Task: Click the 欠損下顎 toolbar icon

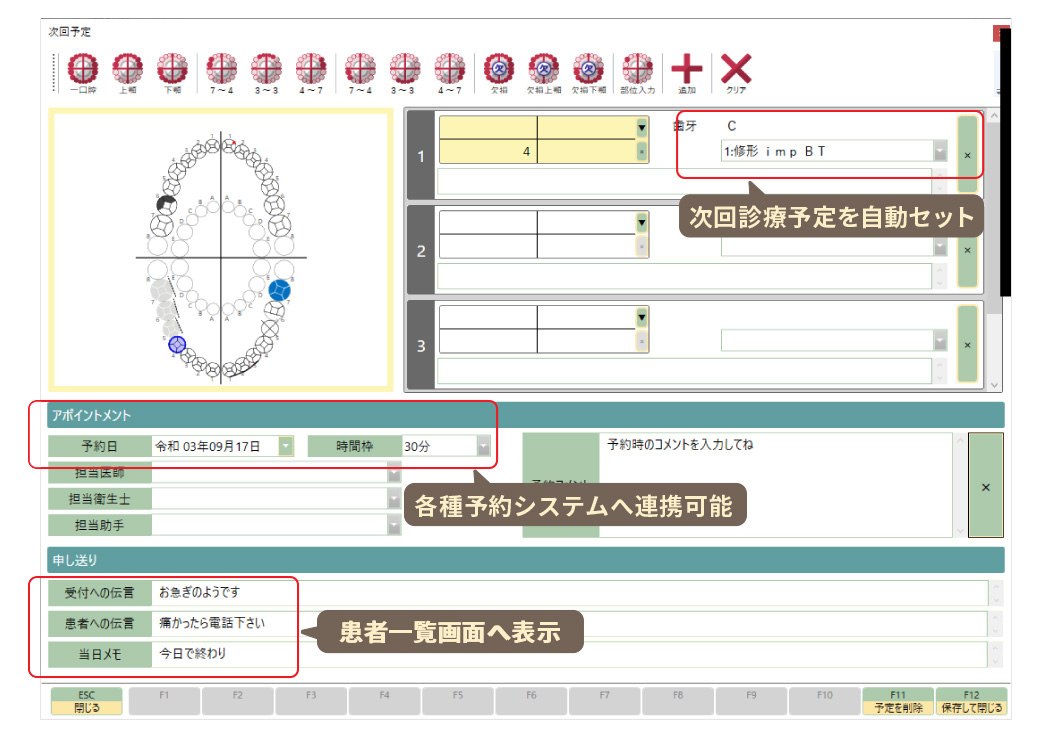Action: pyautogui.click(x=588, y=70)
